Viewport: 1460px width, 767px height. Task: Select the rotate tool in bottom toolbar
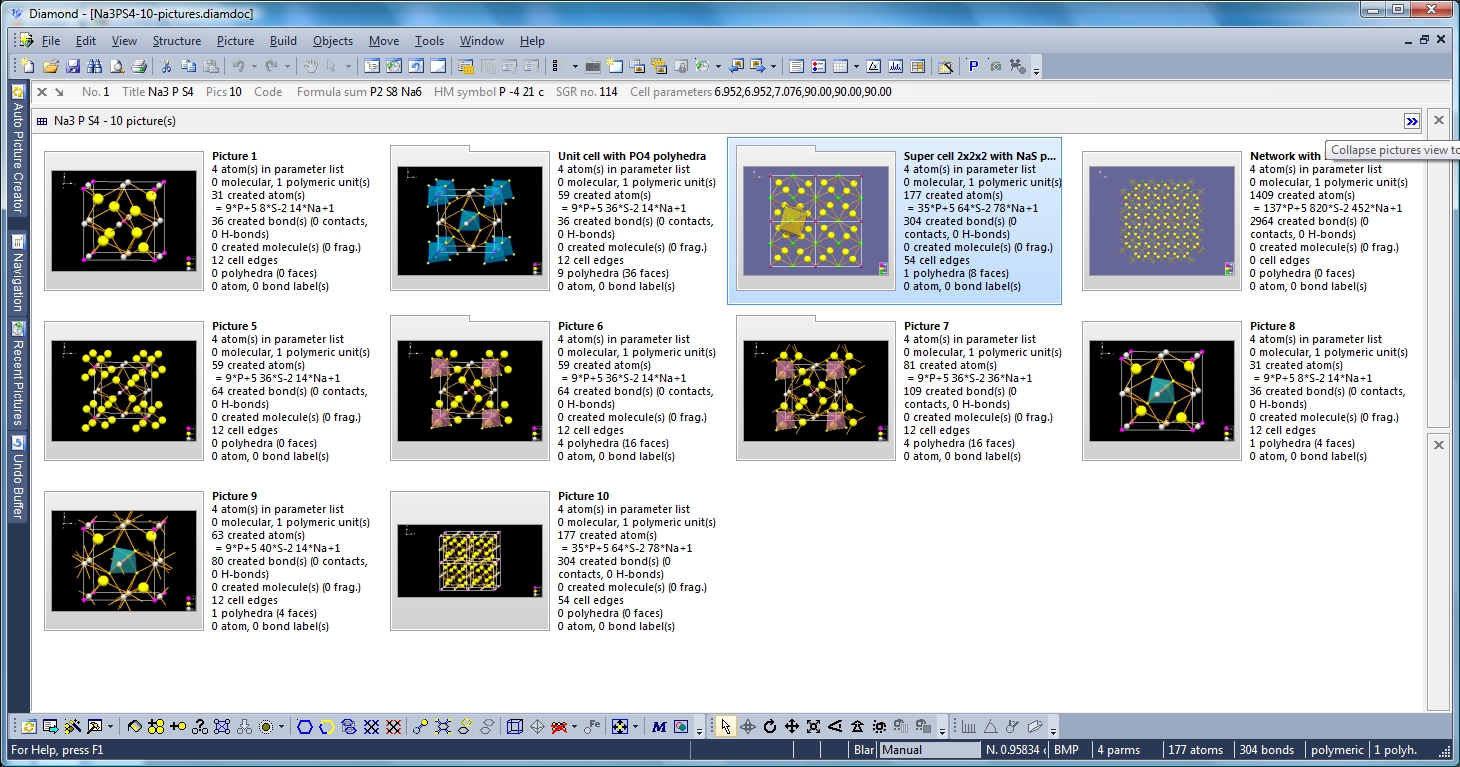tap(770, 727)
